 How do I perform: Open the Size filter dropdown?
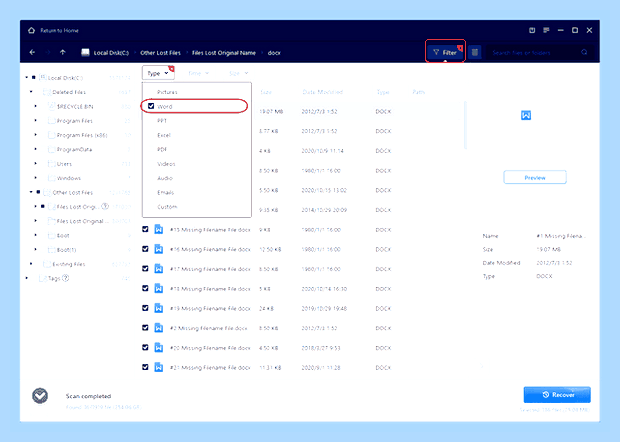[x=238, y=73]
